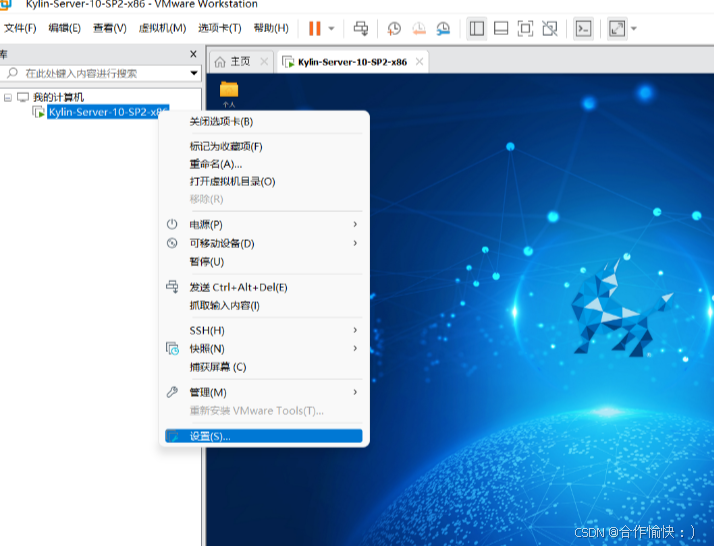Choose 打开虚拟机目录(O) in the context menu
The height and width of the screenshot is (546, 714).
point(264,182)
